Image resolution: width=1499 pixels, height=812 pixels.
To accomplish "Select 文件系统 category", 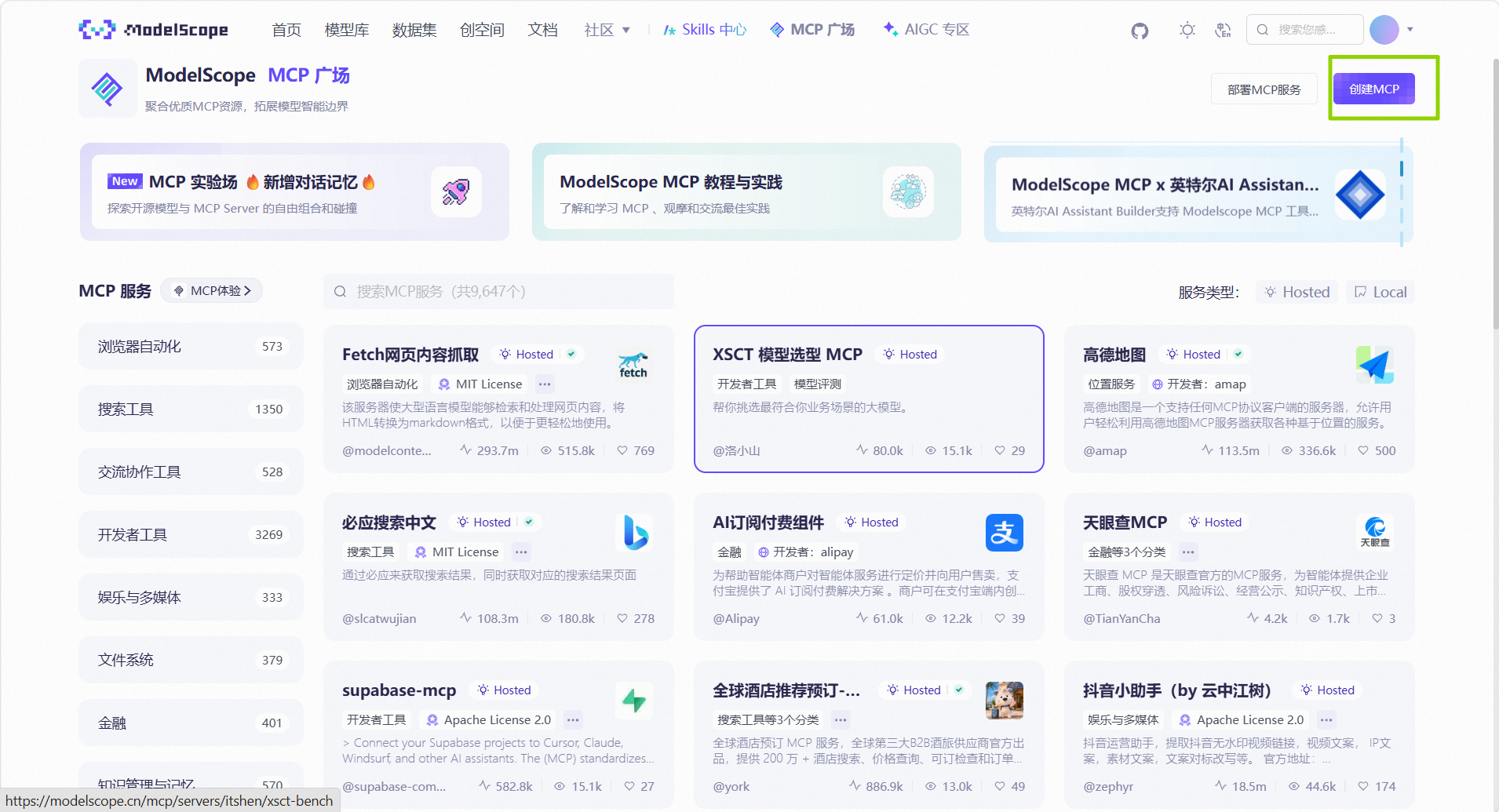I will pos(191,660).
